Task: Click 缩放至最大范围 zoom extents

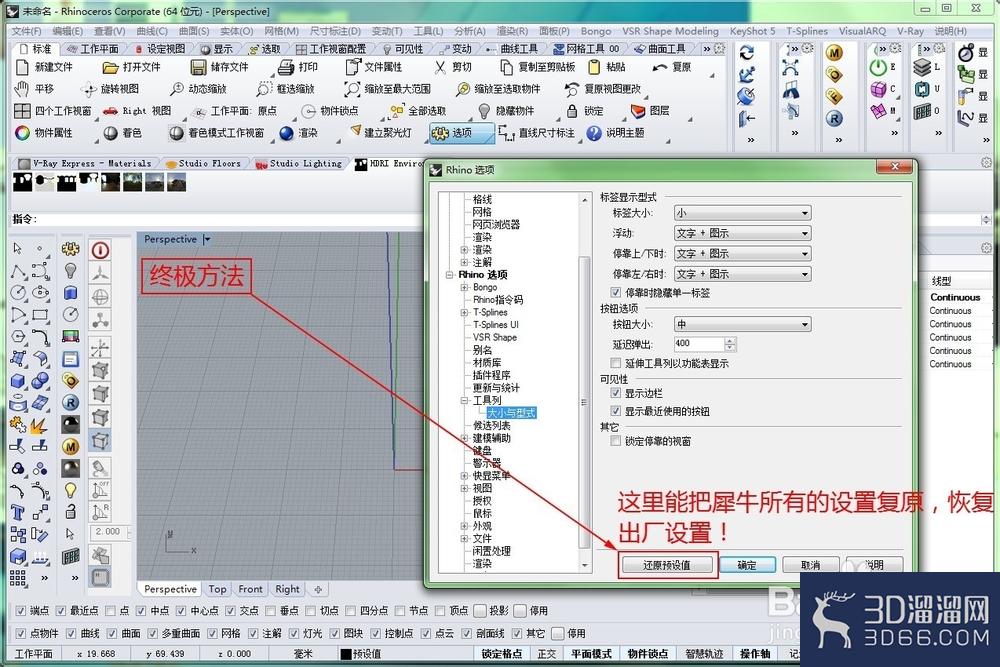Action: point(352,89)
